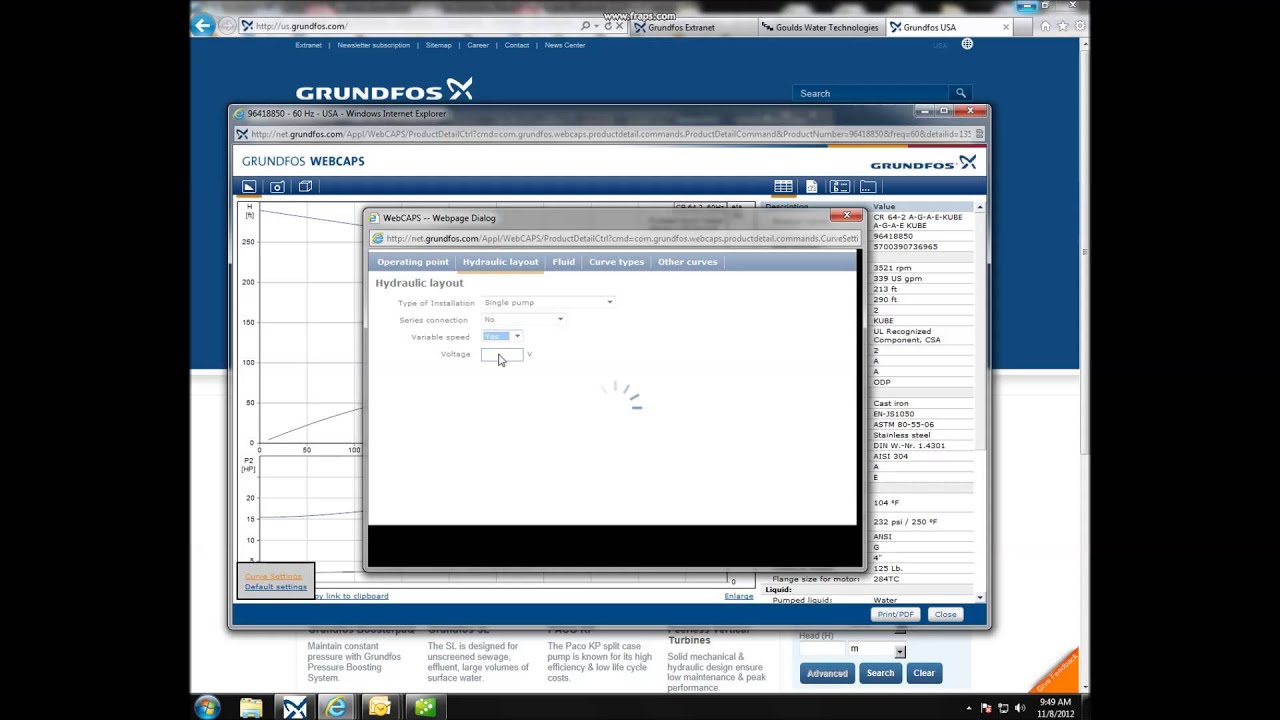Switch to the Other curves tab

[x=687, y=262]
